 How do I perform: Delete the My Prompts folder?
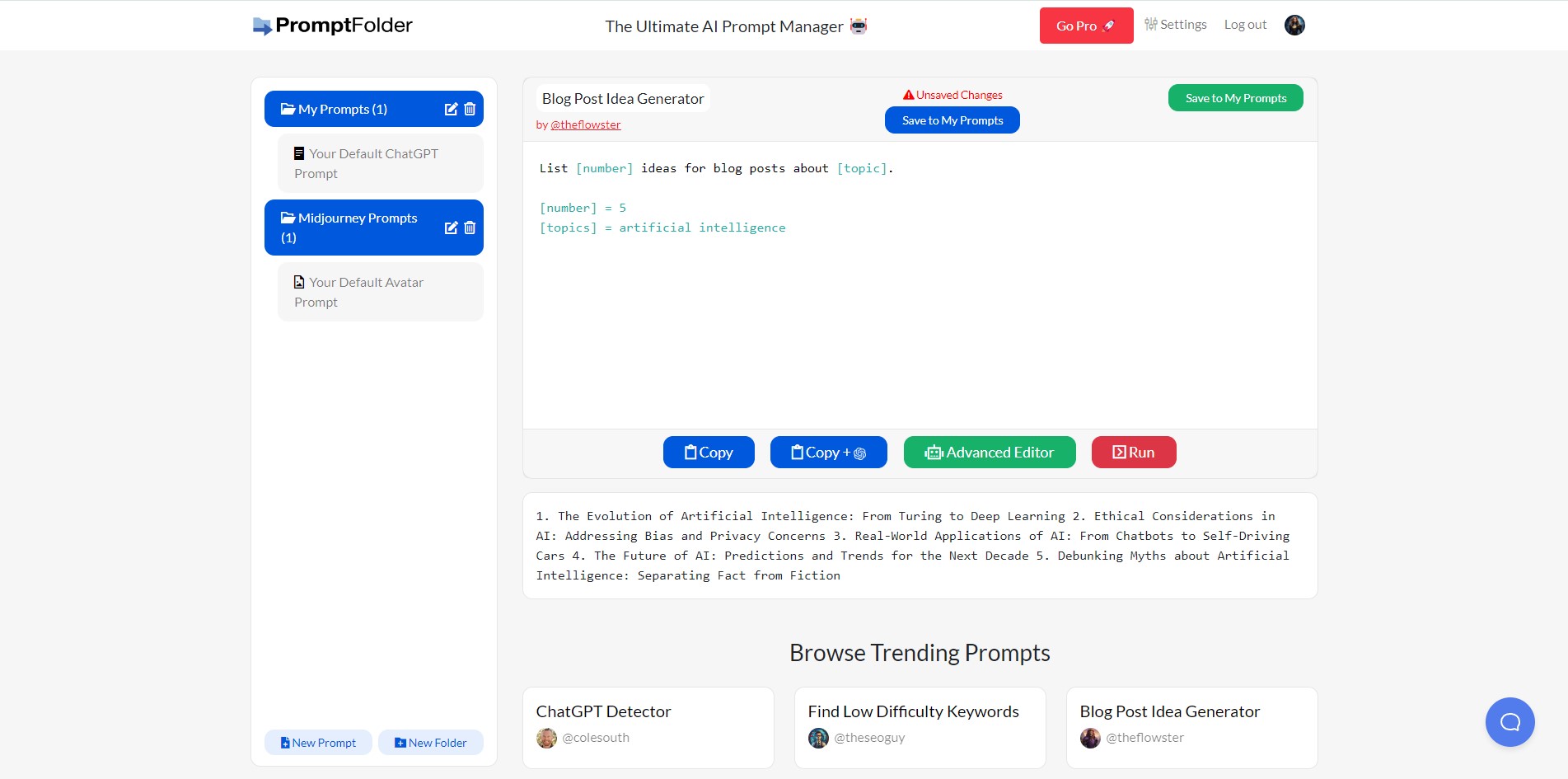(x=470, y=109)
